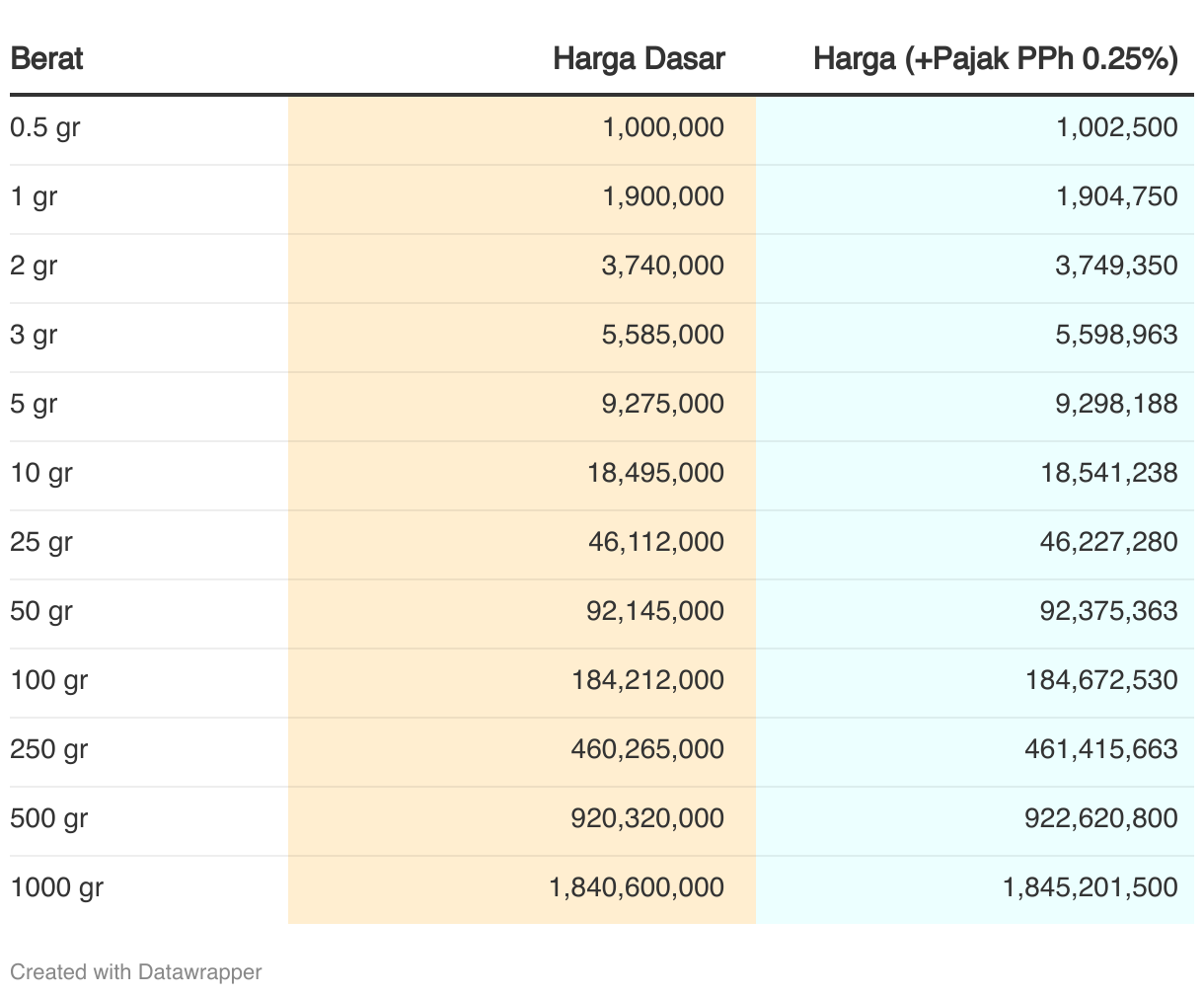
Task: Click the Berat column header
Action: point(46,59)
